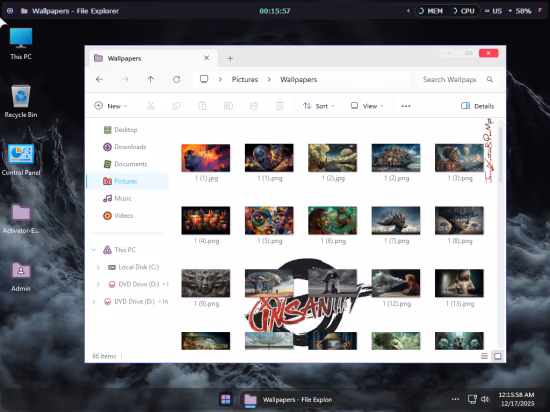
Task: Click the search magnifier icon
Action: tap(490, 80)
